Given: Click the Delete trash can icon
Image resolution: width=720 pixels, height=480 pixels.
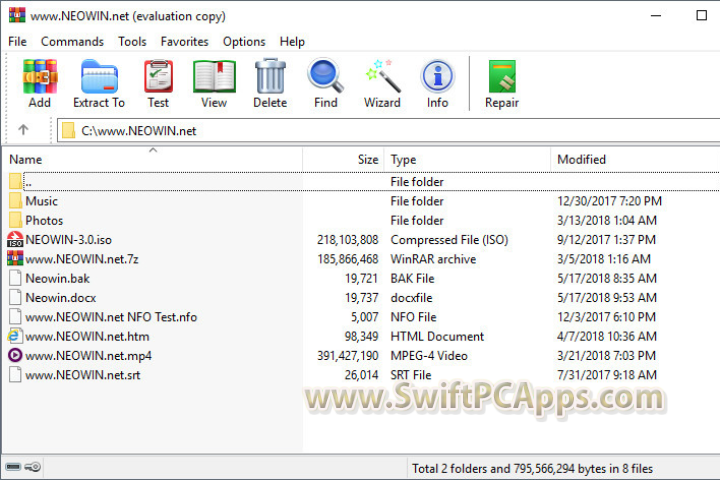Looking at the screenshot, I should 270,77.
